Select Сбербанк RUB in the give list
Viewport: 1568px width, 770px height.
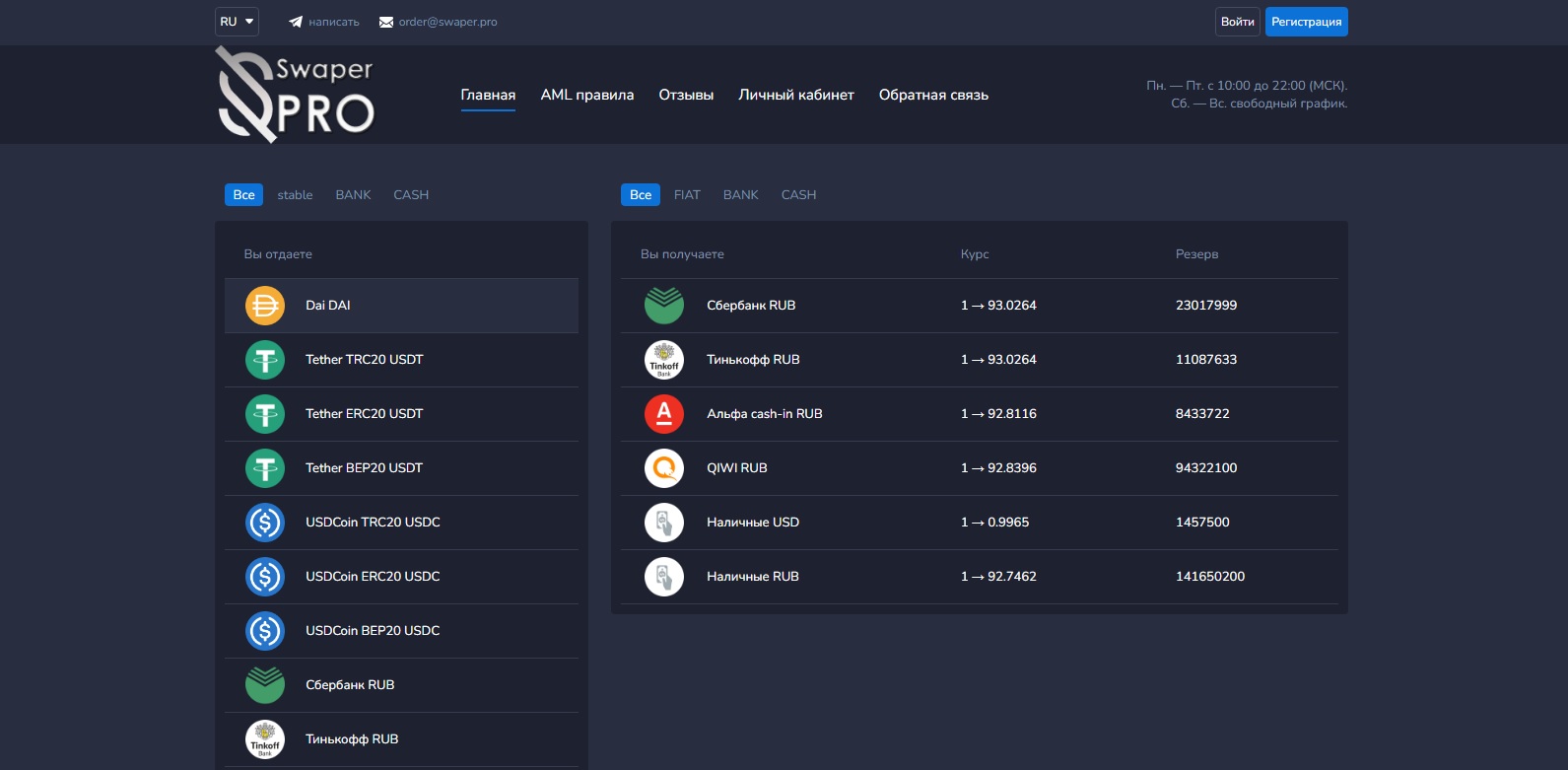(350, 685)
